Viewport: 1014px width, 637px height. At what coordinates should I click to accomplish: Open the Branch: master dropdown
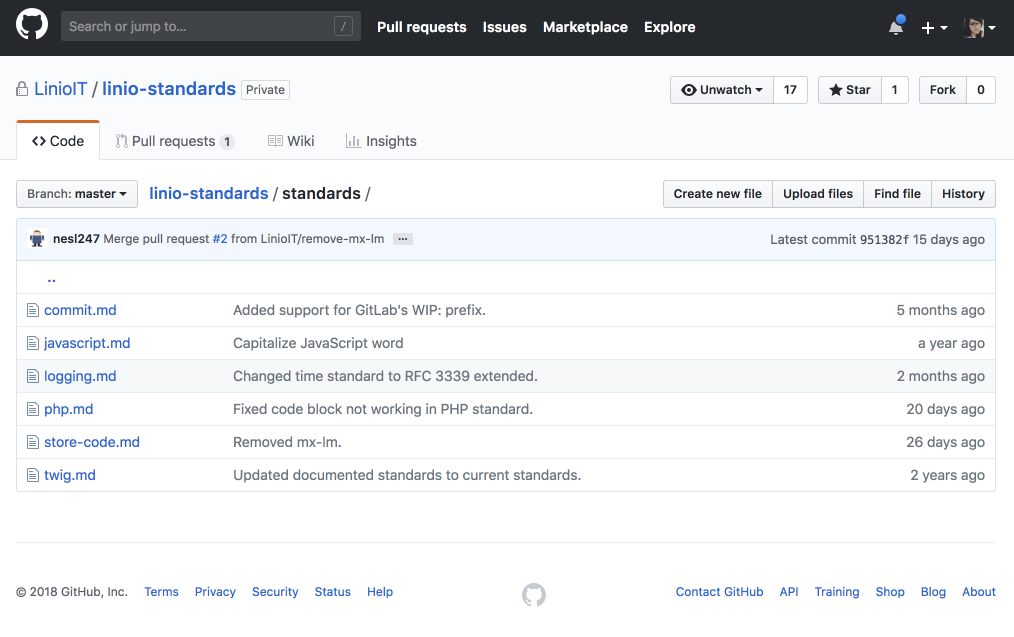click(77, 194)
